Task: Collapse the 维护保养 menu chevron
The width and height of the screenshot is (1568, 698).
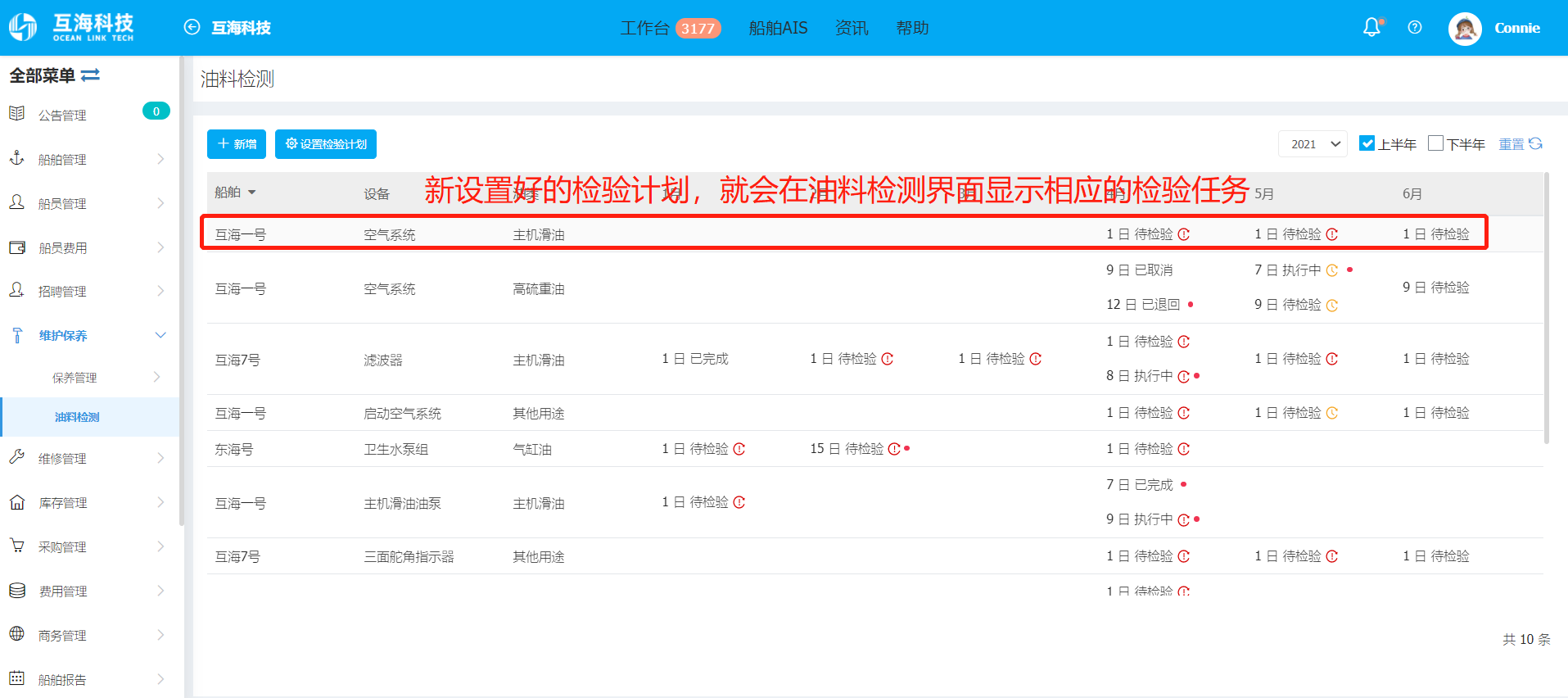Action: (x=160, y=334)
